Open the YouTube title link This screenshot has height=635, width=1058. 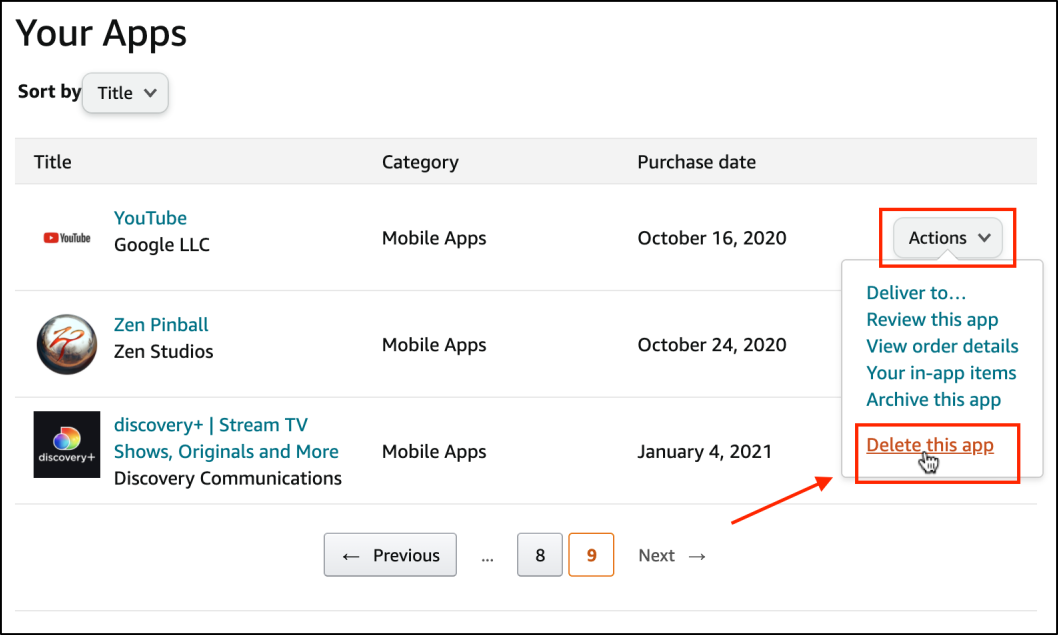pyautogui.click(x=150, y=218)
